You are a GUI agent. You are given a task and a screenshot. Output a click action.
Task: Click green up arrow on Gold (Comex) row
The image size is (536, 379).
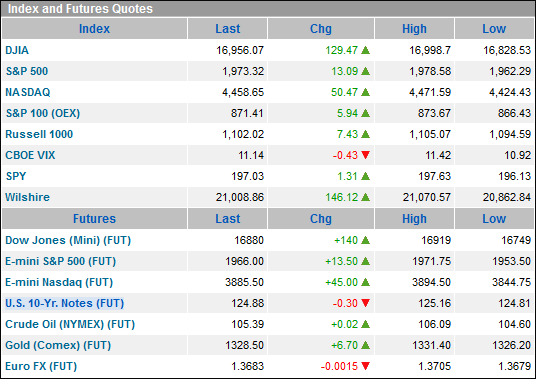pos(365,345)
